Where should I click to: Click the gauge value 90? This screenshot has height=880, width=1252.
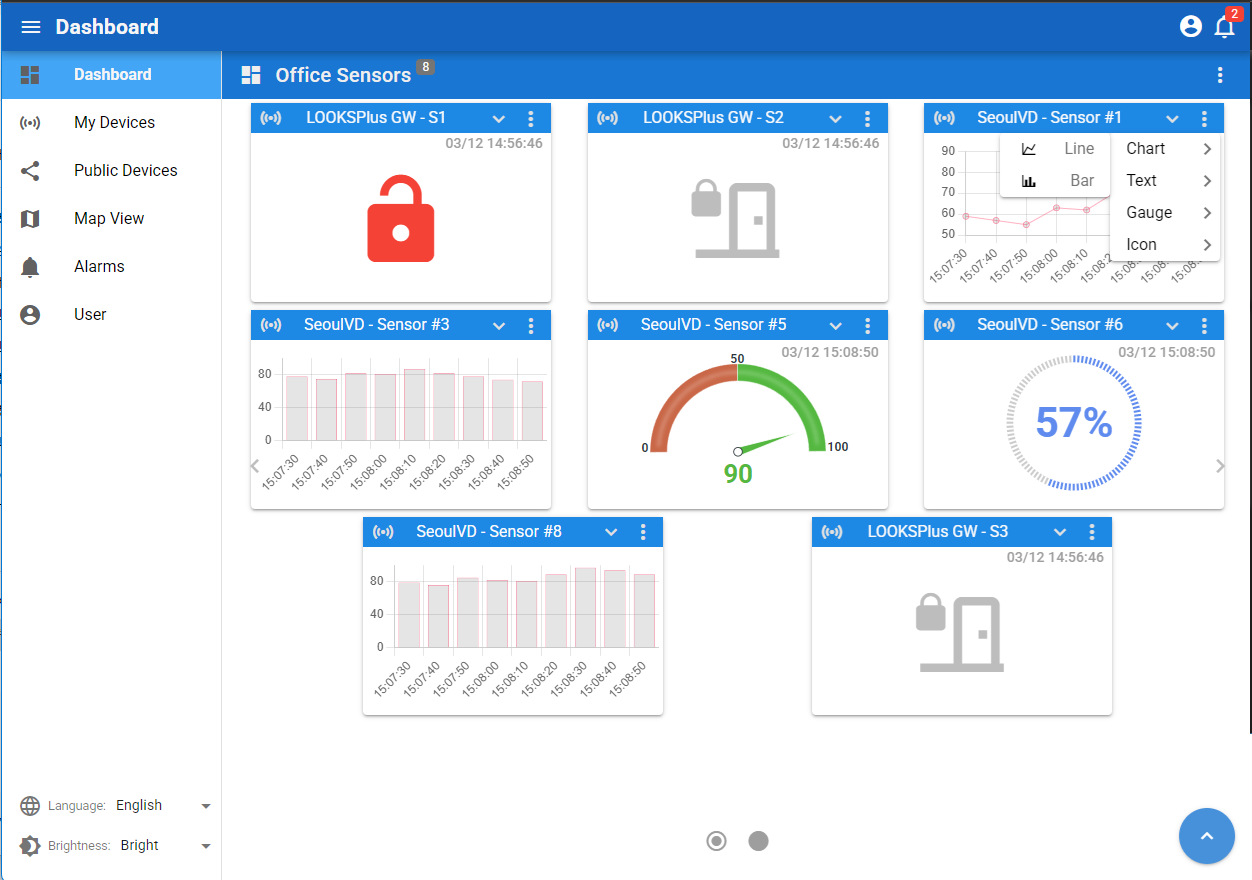(738, 473)
